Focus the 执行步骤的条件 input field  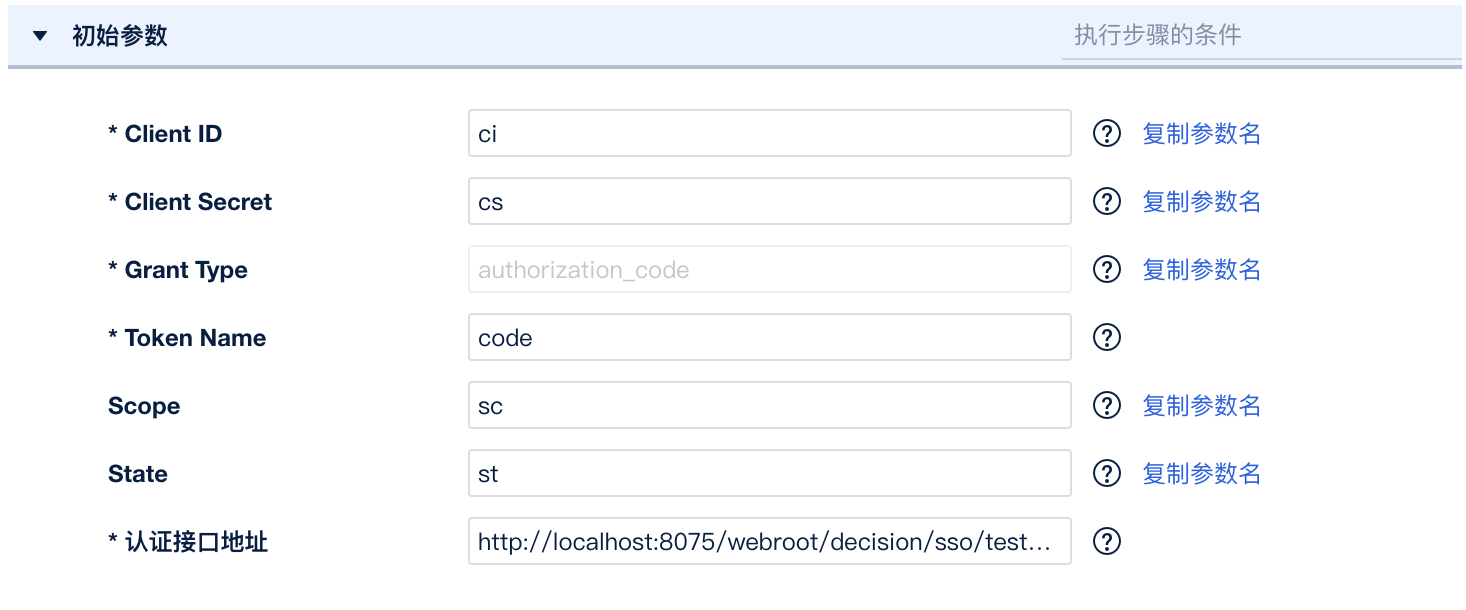[1260, 36]
